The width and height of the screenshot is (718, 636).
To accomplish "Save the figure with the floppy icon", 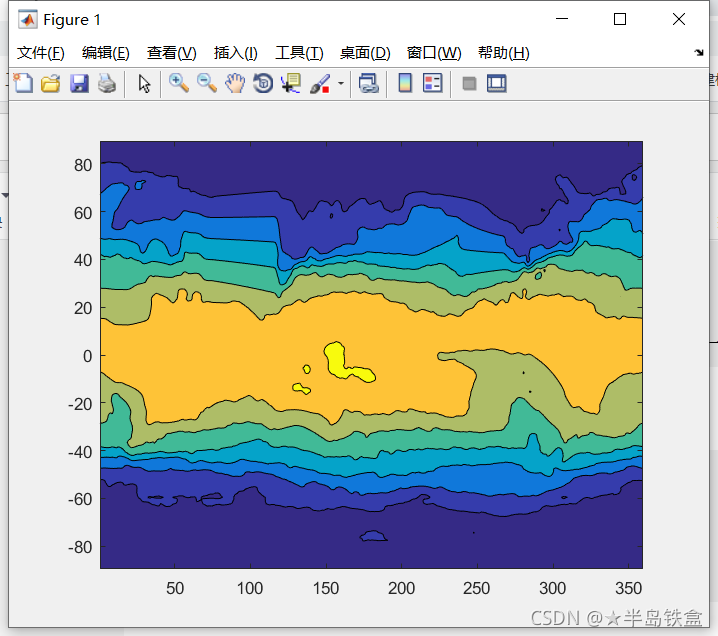I will click(x=78, y=84).
